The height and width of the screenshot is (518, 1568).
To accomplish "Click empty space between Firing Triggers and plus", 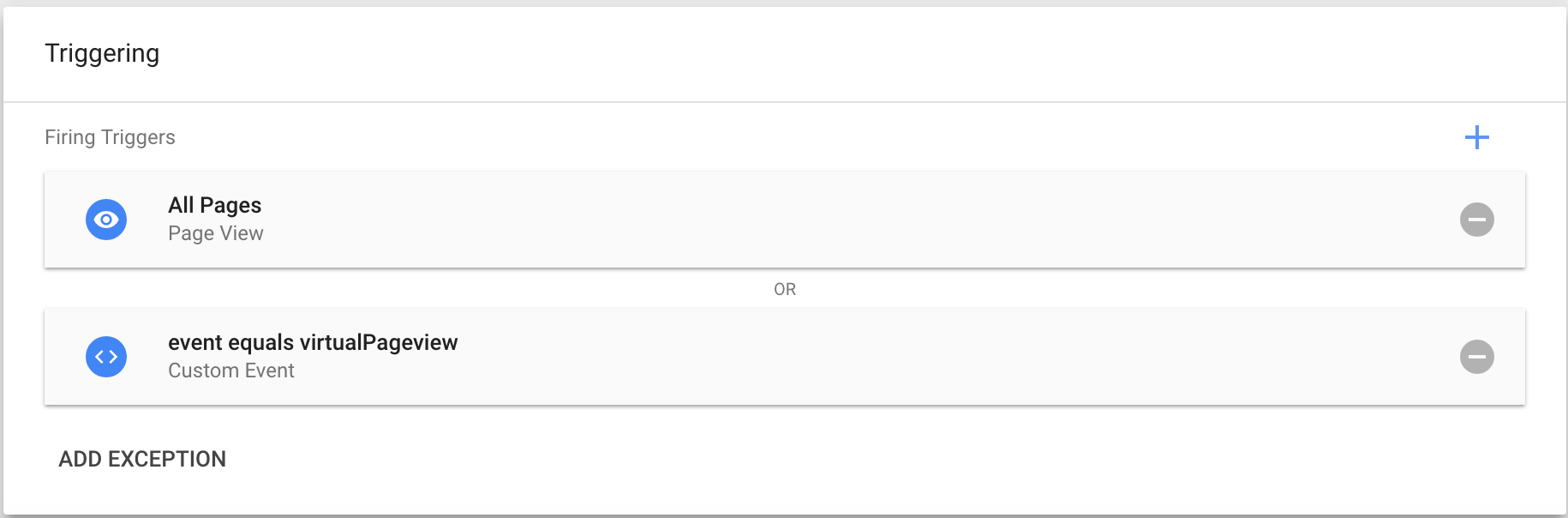I will click(814, 137).
